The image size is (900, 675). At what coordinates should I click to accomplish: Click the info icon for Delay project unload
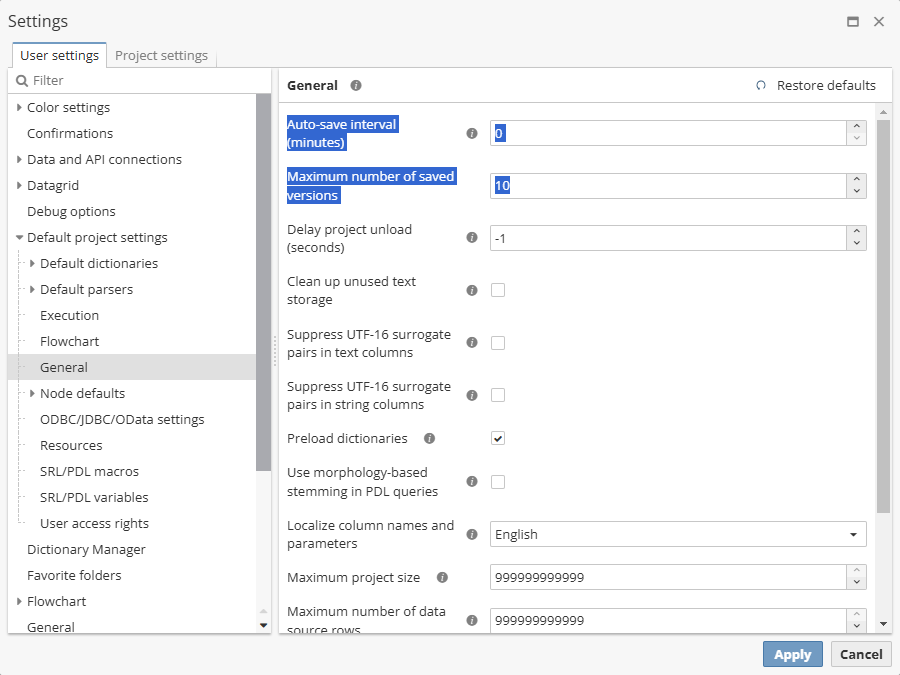coord(471,237)
